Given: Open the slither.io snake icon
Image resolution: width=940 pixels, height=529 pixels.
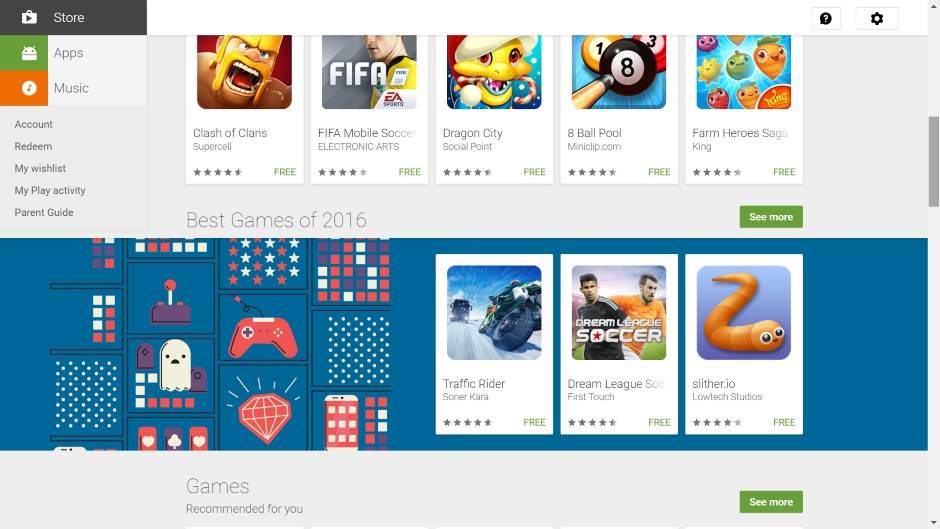Looking at the screenshot, I should tap(743, 312).
